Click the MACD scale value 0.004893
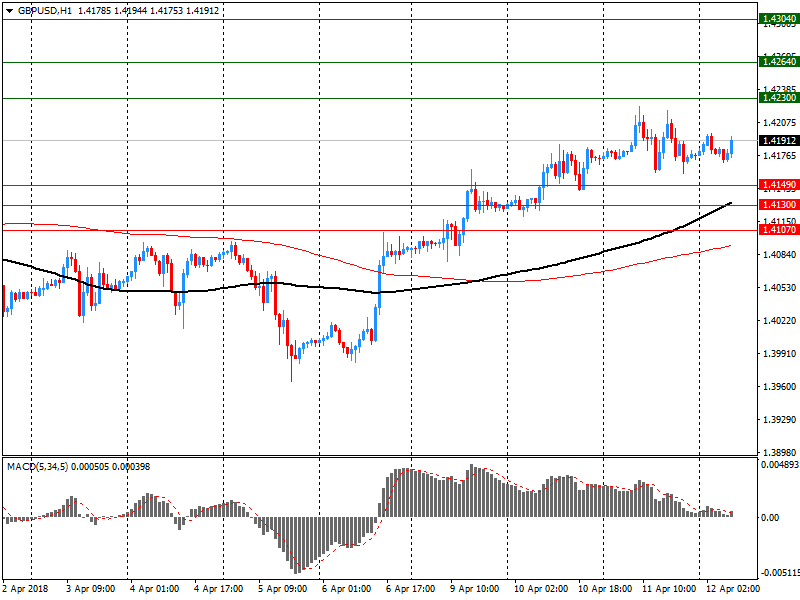Image resolution: width=800 pixels, height=600 pixels. [780, 465]
